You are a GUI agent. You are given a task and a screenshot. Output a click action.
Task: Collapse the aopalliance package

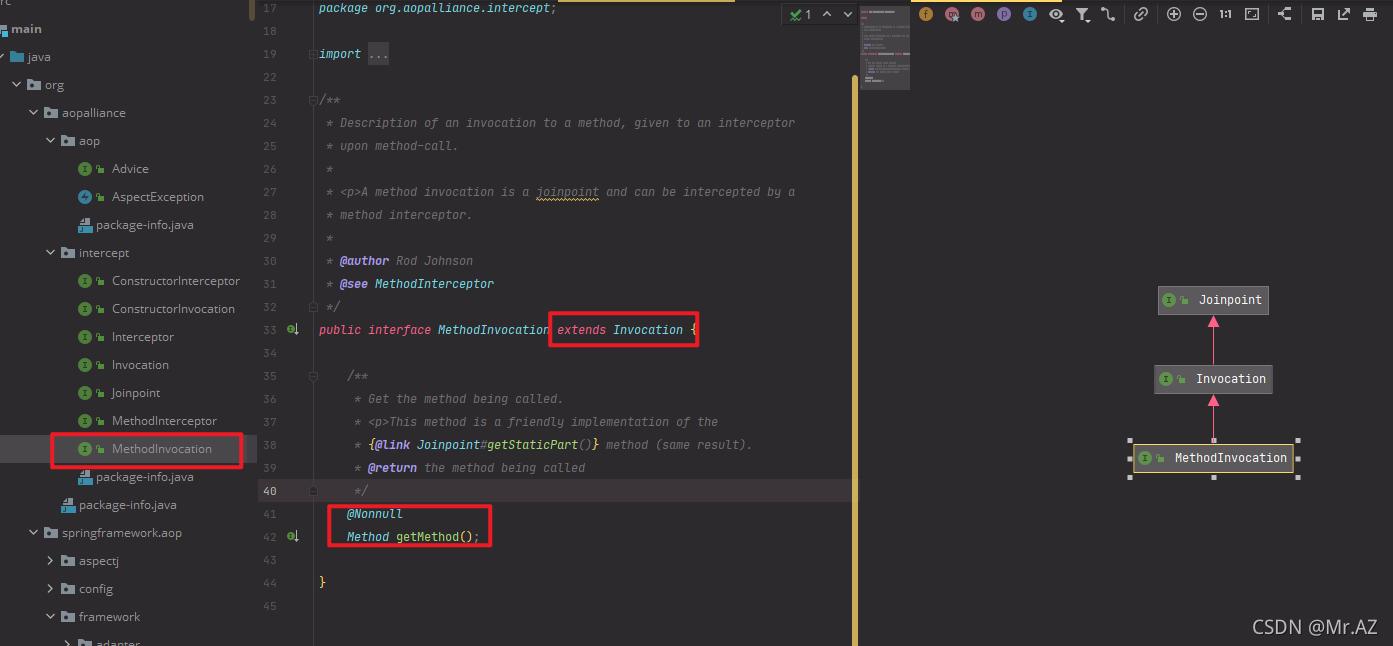click(x=34, y=113)
